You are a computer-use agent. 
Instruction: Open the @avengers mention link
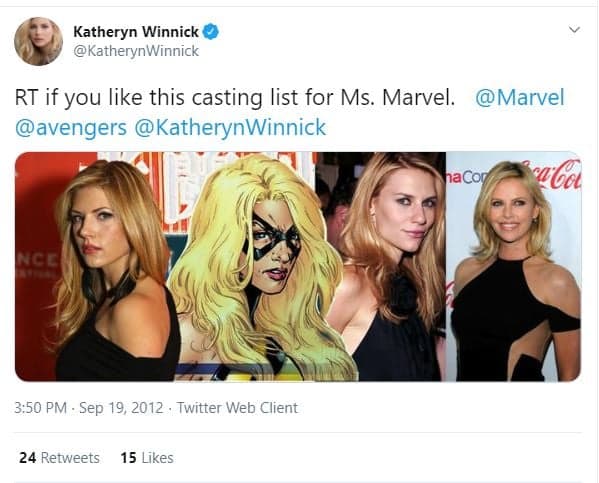(71, 127)
